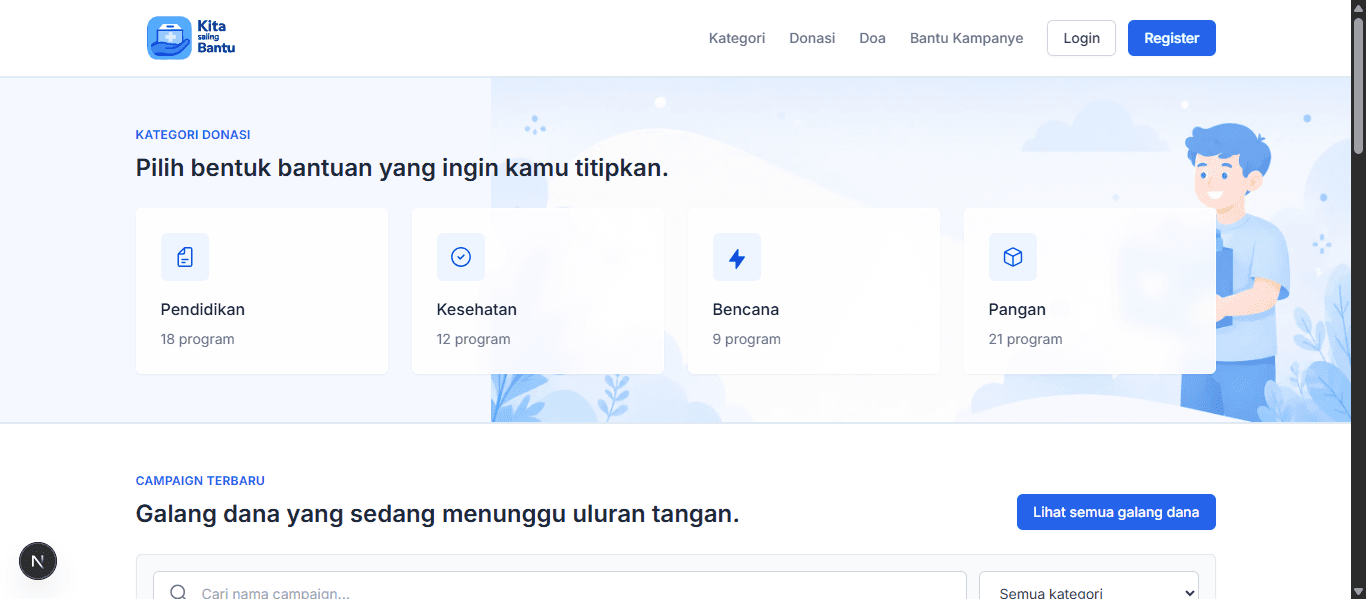1366x599 pixels.
Task: Open the Kesehatan category card
Action: coord(538,291)
